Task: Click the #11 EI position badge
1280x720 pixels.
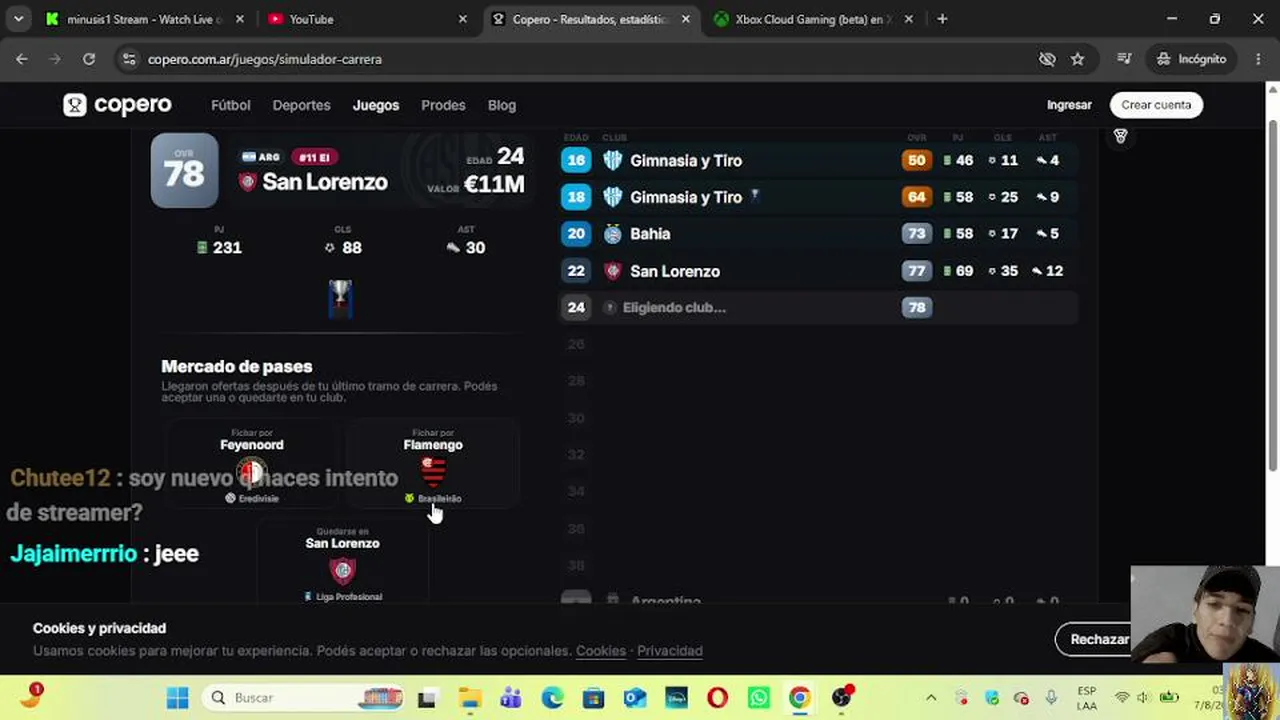Action: (x=314, y=157)
